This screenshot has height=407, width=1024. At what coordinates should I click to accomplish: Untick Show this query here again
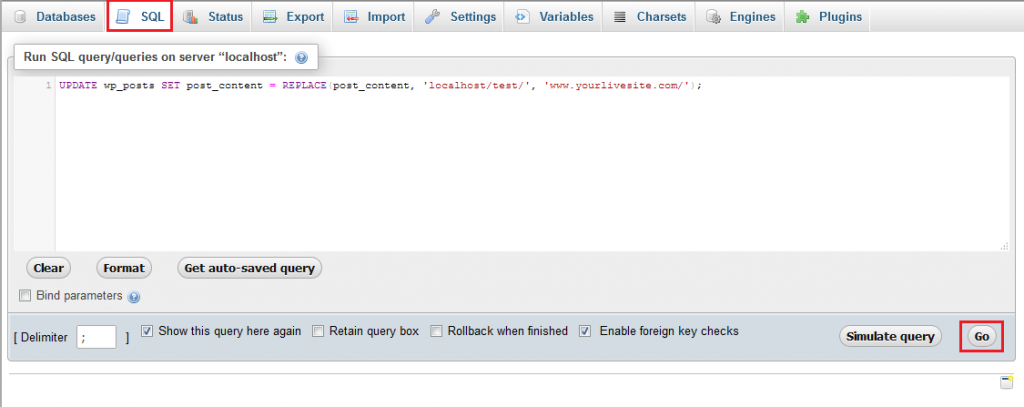coord(147,331)
